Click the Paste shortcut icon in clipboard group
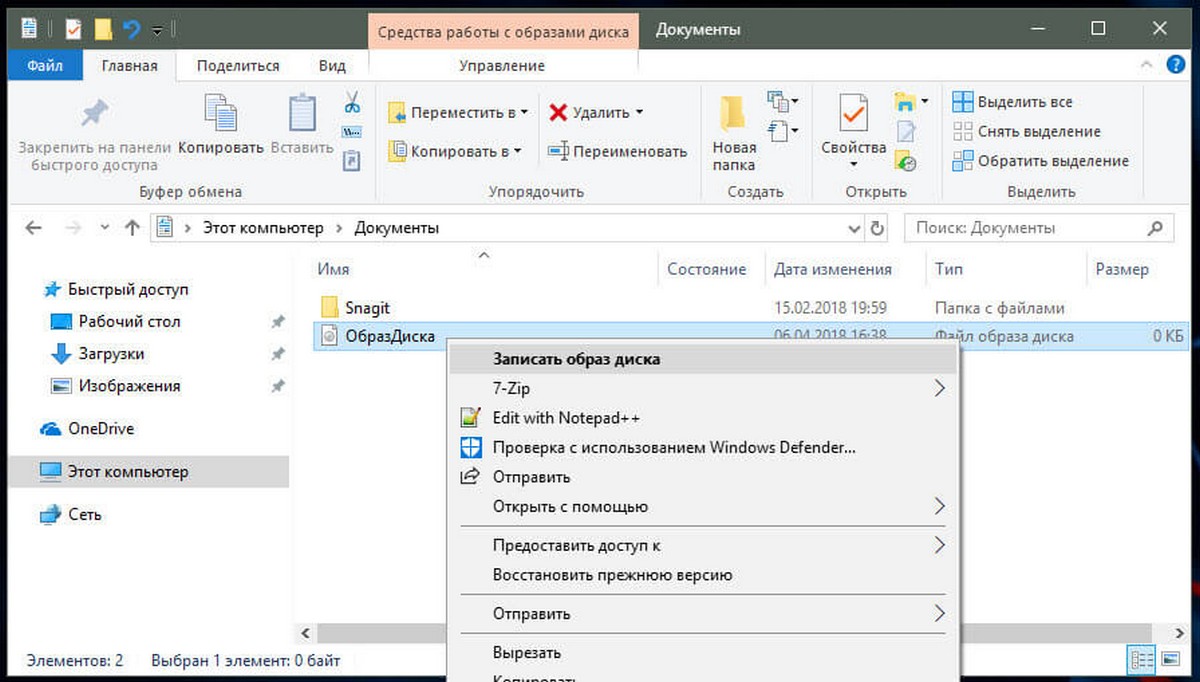Viewport: 1200px width, 682px height. 352,160
